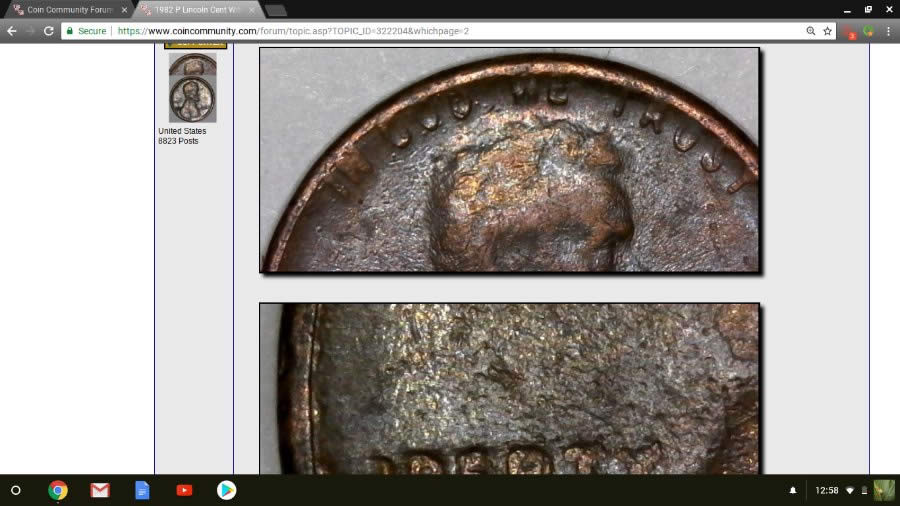
Task: Open notifications bell in system tray
Action: 793,491
